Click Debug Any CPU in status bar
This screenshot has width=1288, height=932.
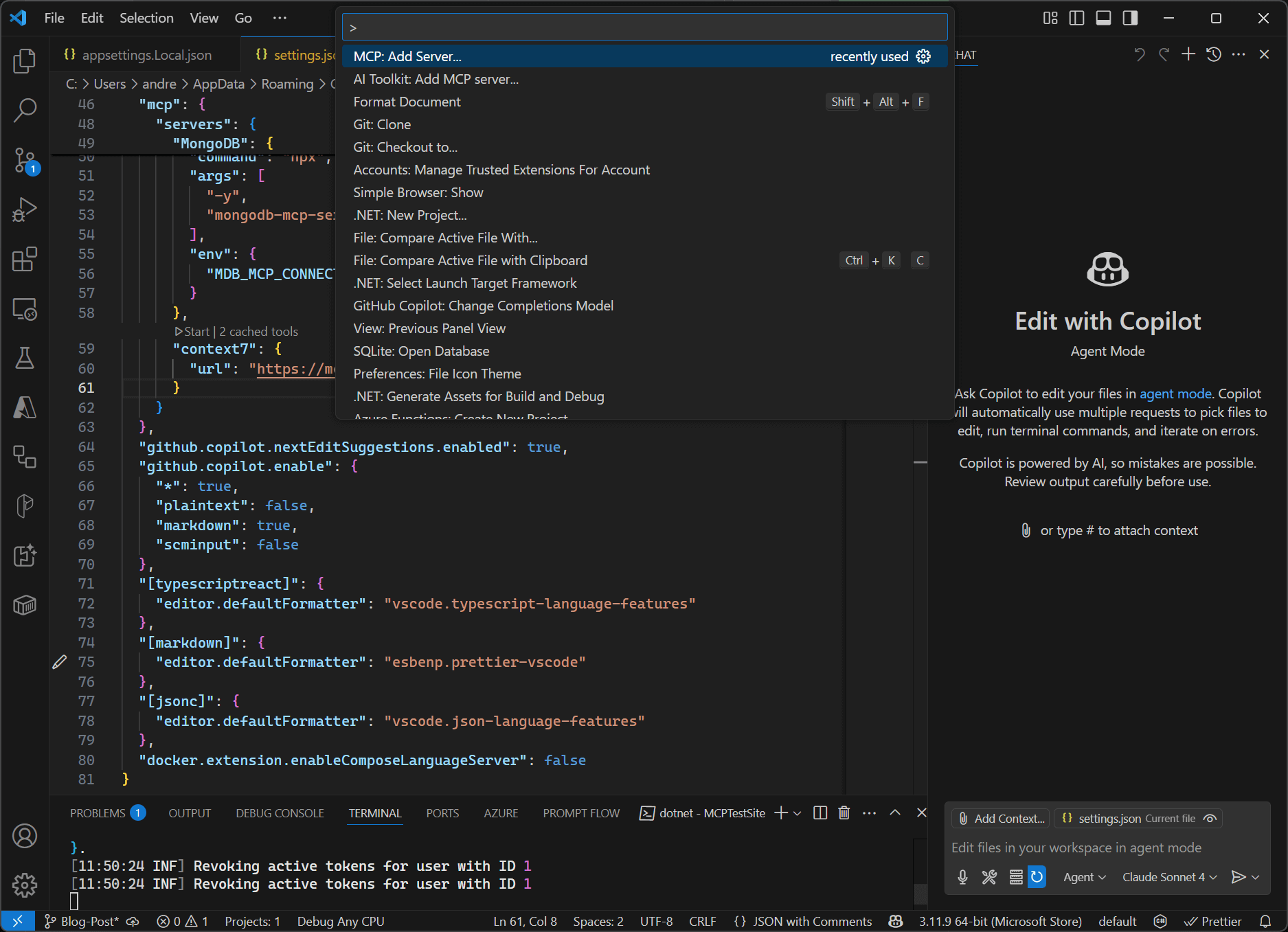341,921
